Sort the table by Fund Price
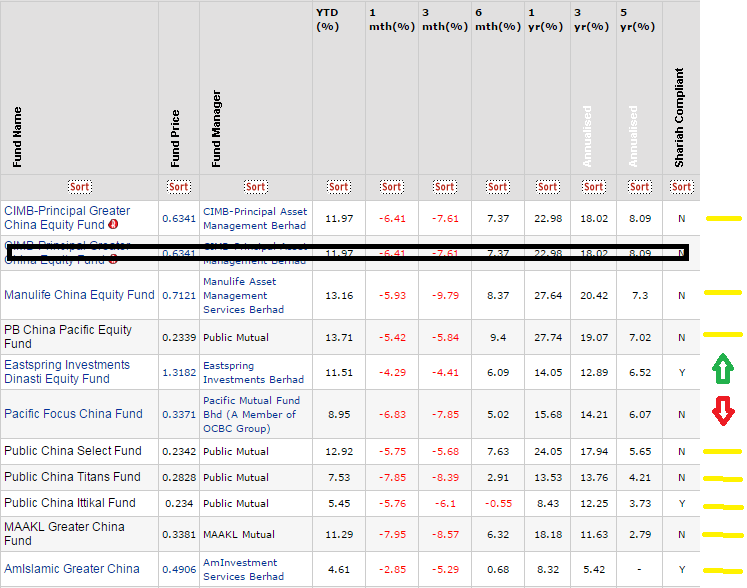Viewport: 747px width, 588px height. (179, 187)
